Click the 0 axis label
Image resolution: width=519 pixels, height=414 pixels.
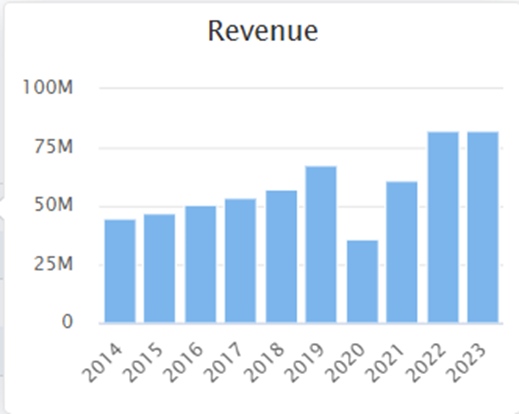click(67, 322)
